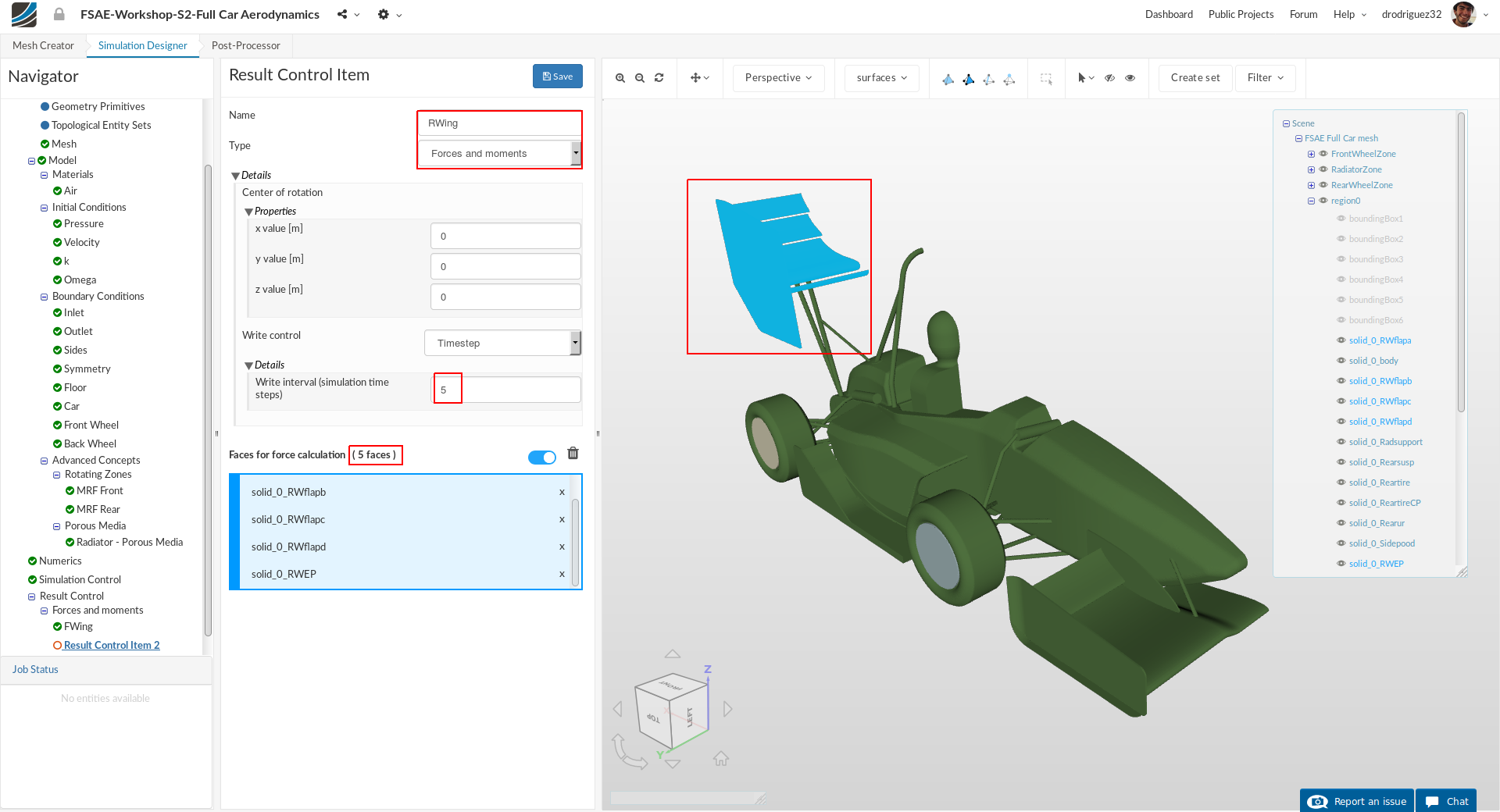This screenshot has height=812, width=1500.
Task: Click the Create set button
Action: [1195, 78]
